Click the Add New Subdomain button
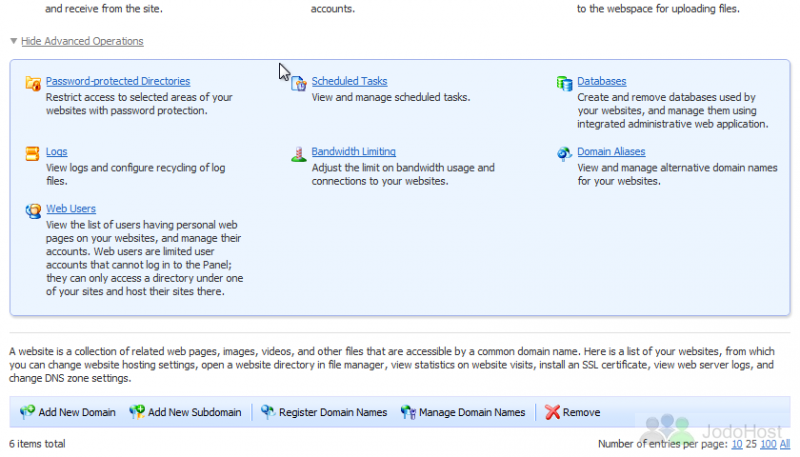800x457 pixels. click(185, 412)
